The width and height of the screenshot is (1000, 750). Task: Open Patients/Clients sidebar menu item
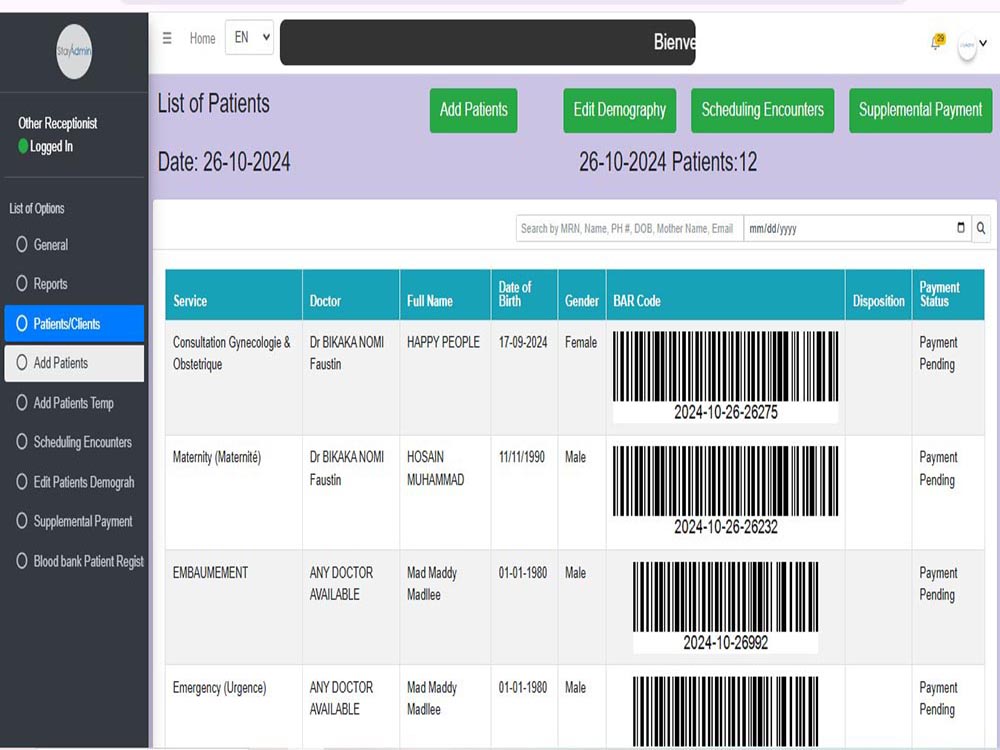click(x=74, y=323)
